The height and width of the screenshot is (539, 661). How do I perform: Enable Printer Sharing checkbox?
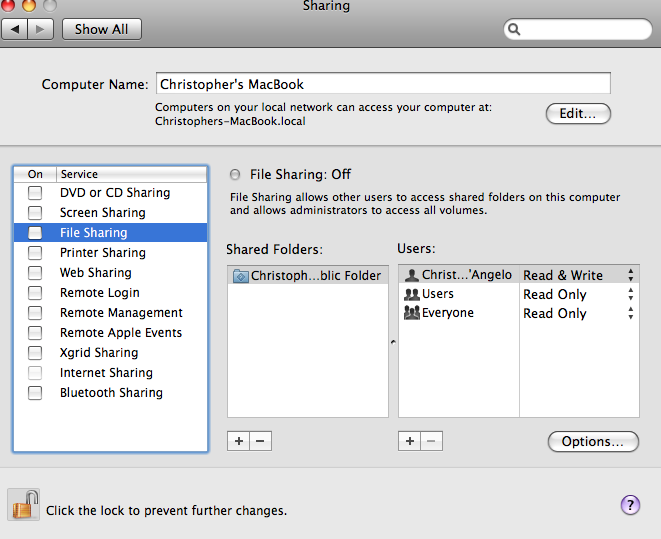(35, 252)
